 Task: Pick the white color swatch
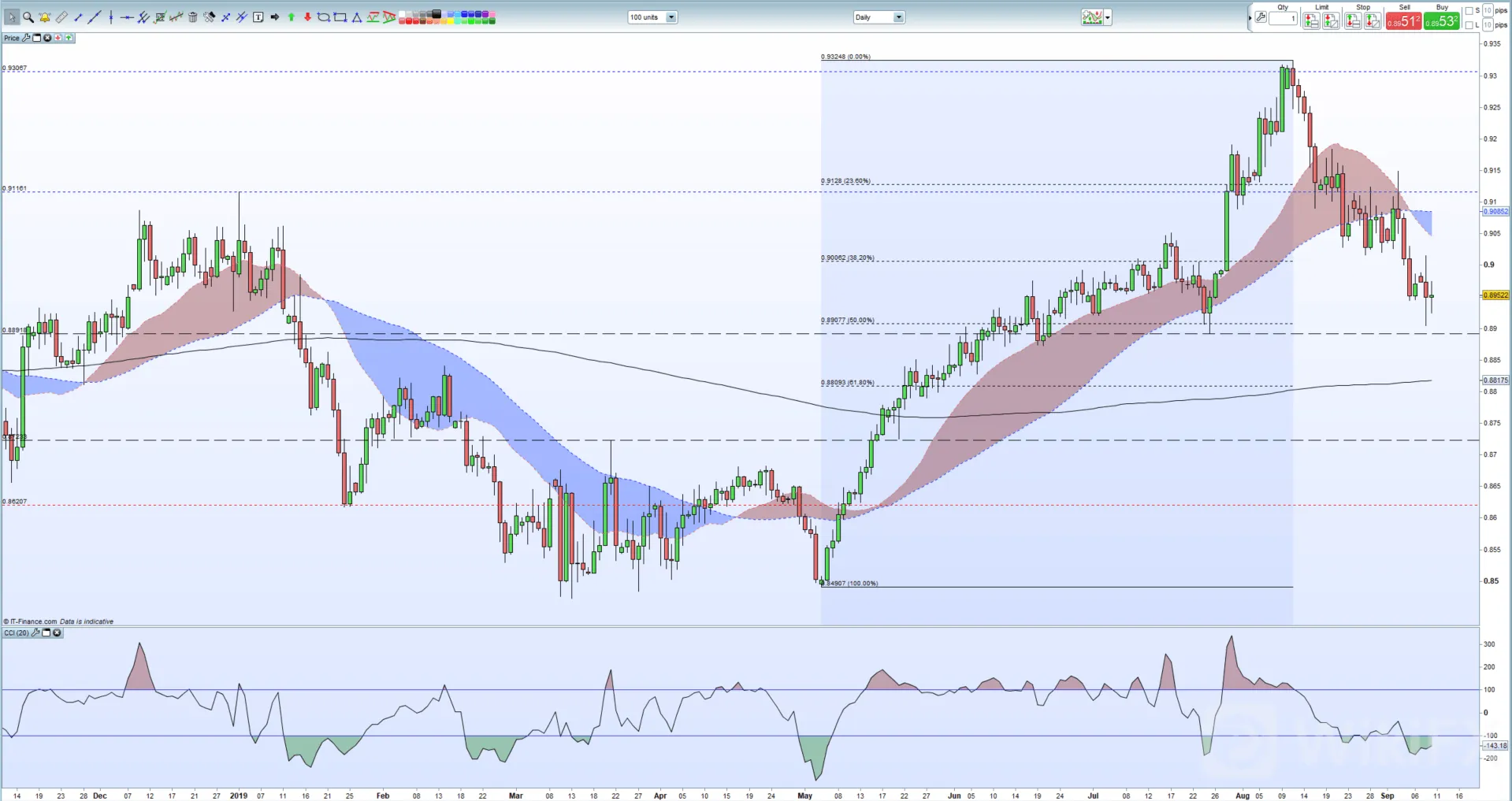[402, 13]
